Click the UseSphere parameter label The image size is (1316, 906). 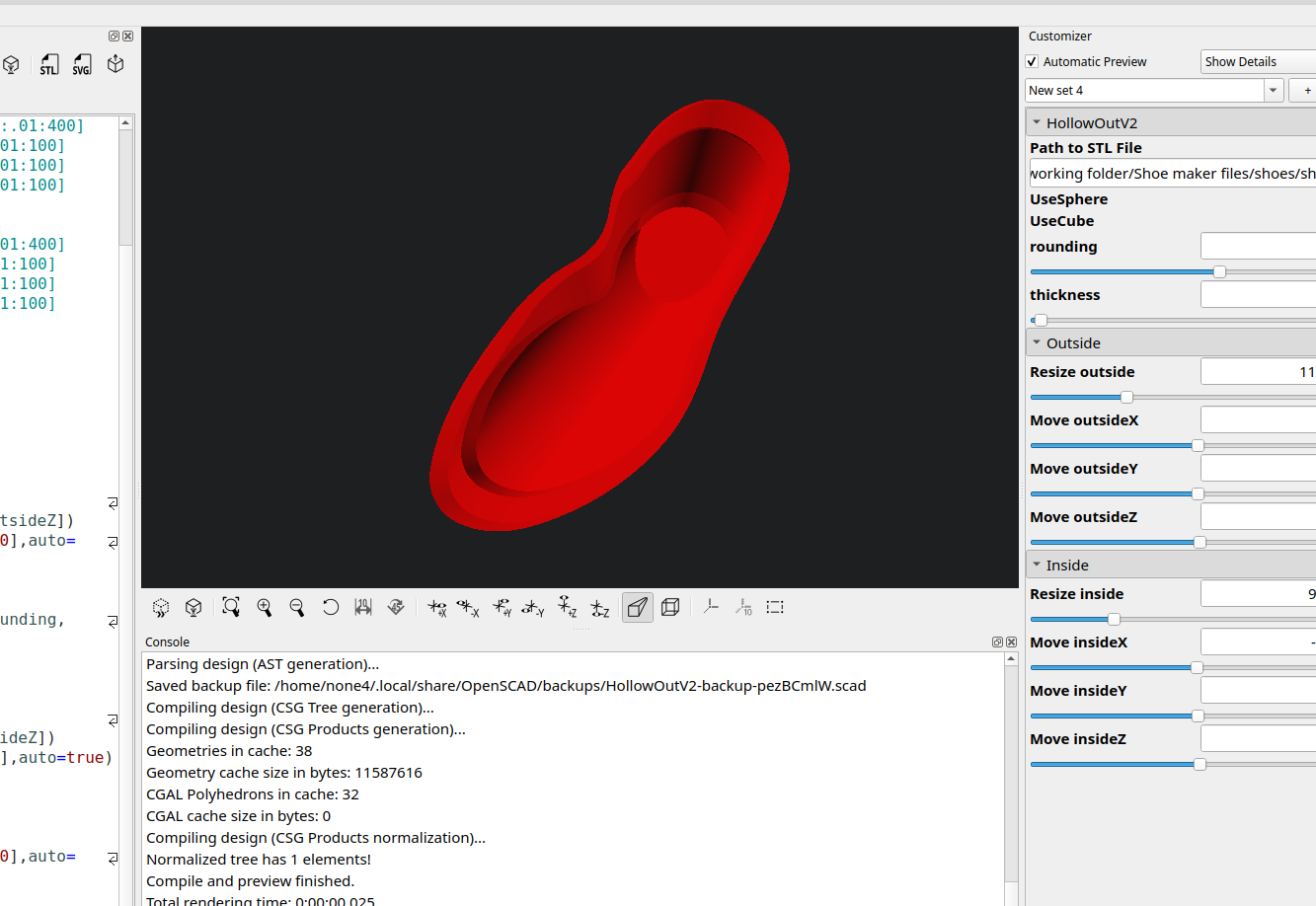point(1068,198)
